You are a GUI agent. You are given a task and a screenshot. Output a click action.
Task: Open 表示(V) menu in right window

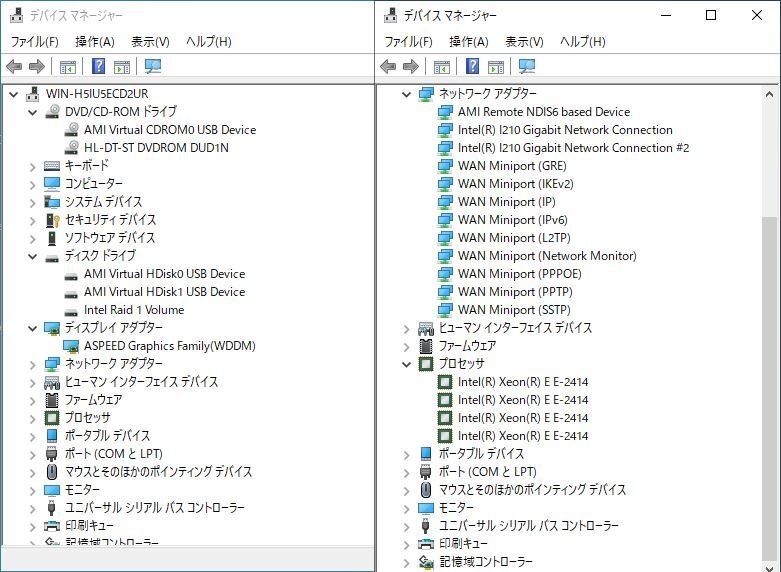[524, 42]
